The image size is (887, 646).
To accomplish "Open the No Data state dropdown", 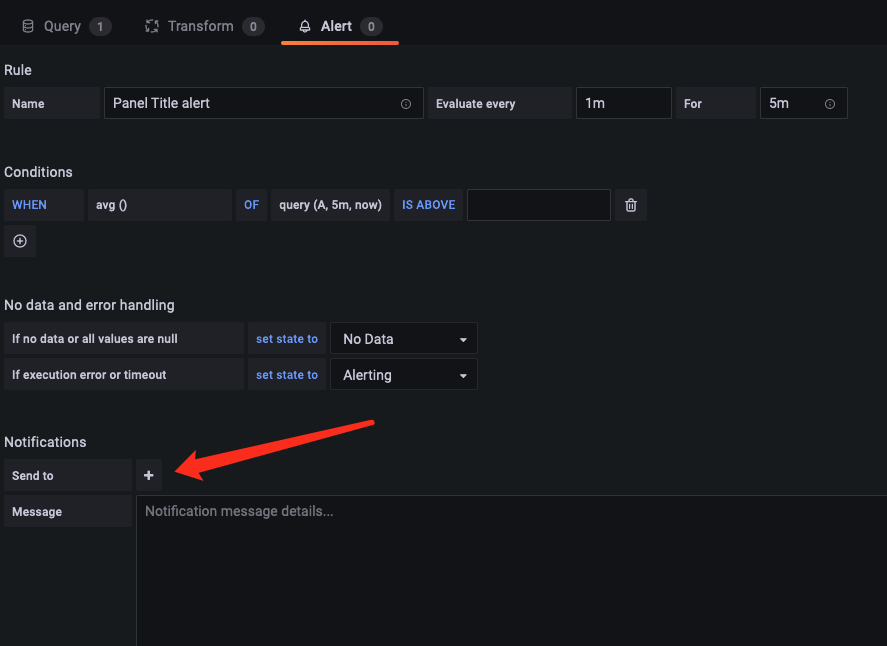I will 404,339.
